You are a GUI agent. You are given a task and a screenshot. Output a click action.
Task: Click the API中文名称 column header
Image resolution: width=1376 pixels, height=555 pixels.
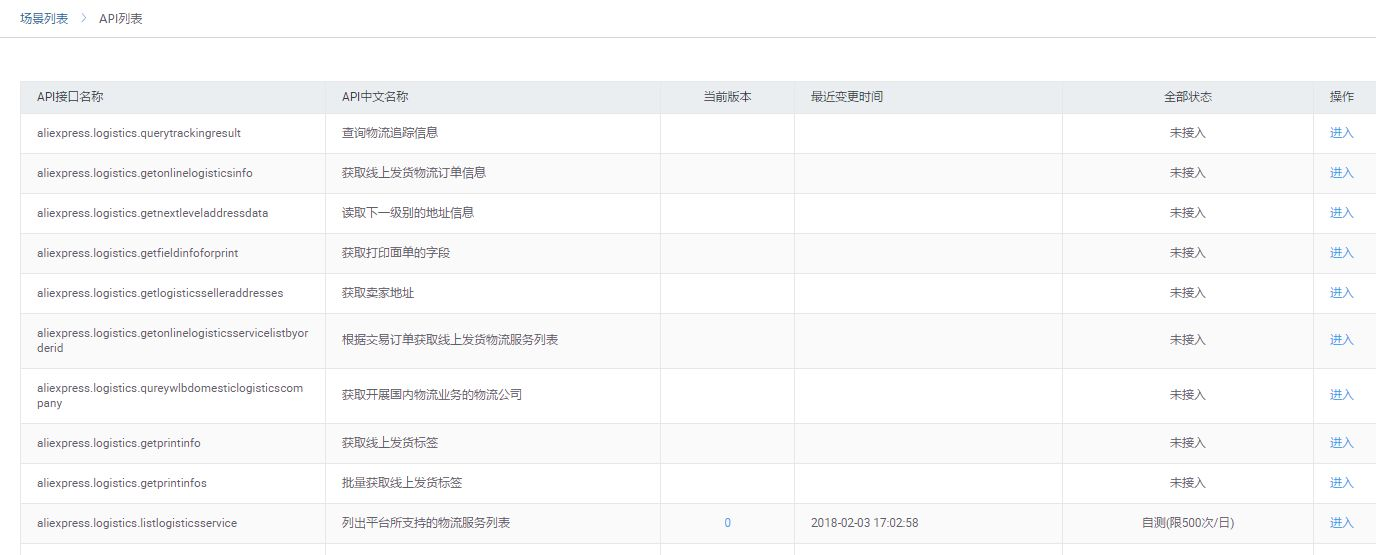point(375,97)
